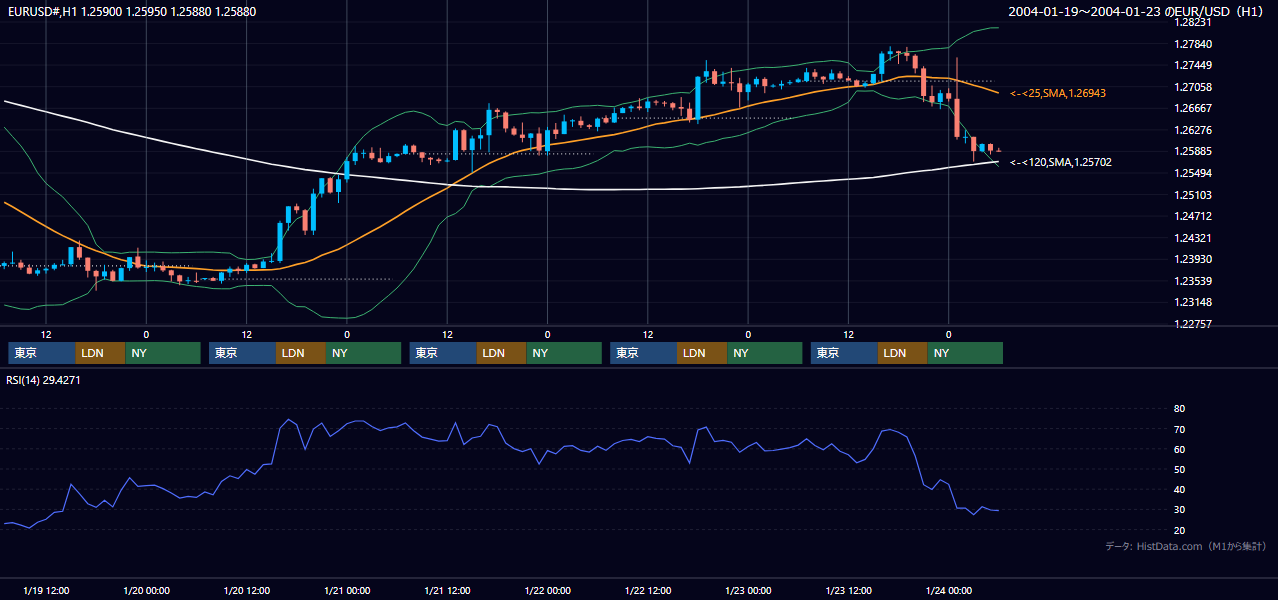Image resolution: width=1278 pixels, height=600 pixels.
Task: Click the RSI(14) 29.4271 indicator label
Action: pos(44,380)
